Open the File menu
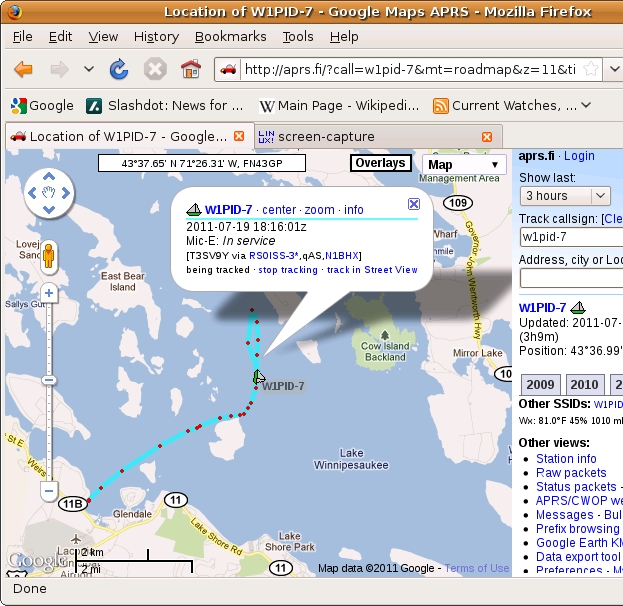 tap(23, 37)
